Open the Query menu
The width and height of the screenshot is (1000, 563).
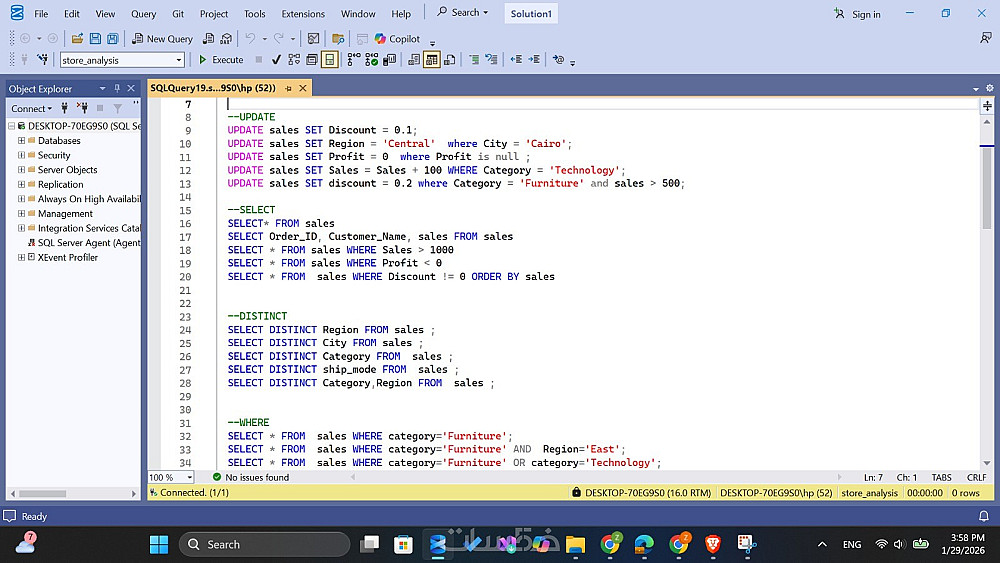pyautogui.click(x=143, y=14)
